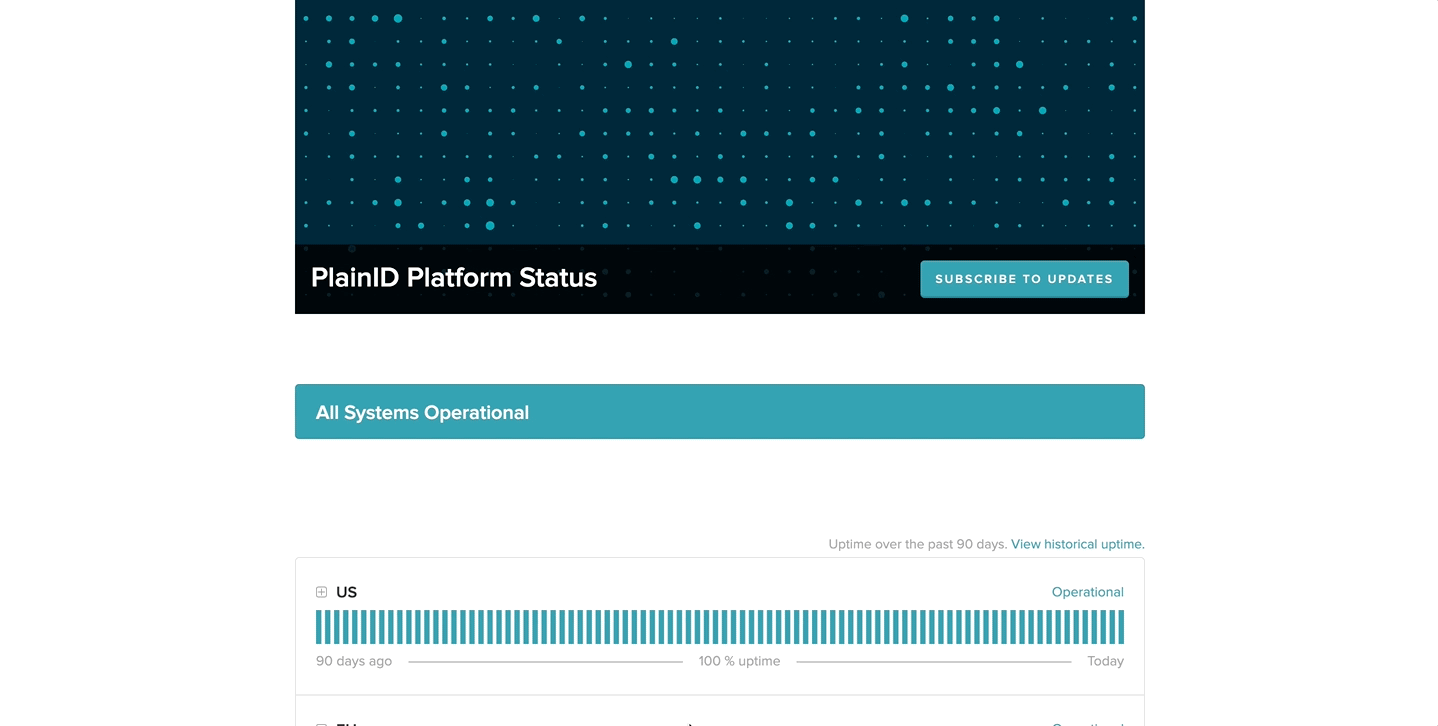Click the '90 days ago' label
1438x726 pixels.
(354, 661)
